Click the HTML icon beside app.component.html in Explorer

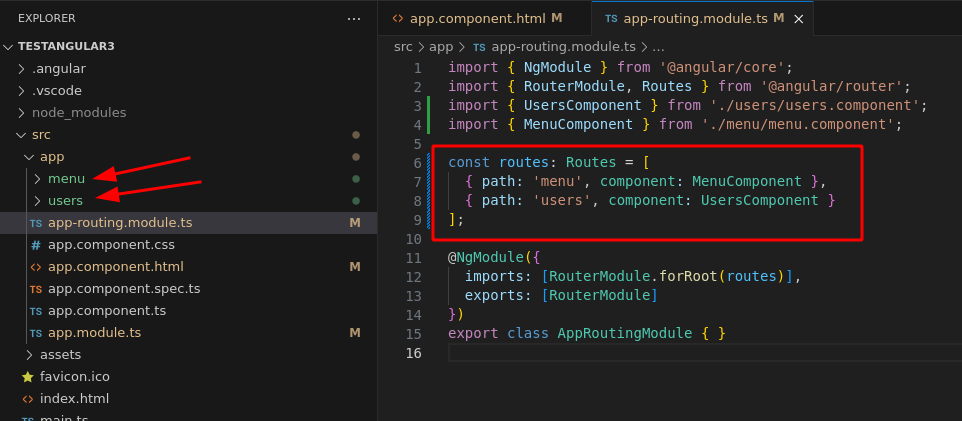click(x=36, y=267)
